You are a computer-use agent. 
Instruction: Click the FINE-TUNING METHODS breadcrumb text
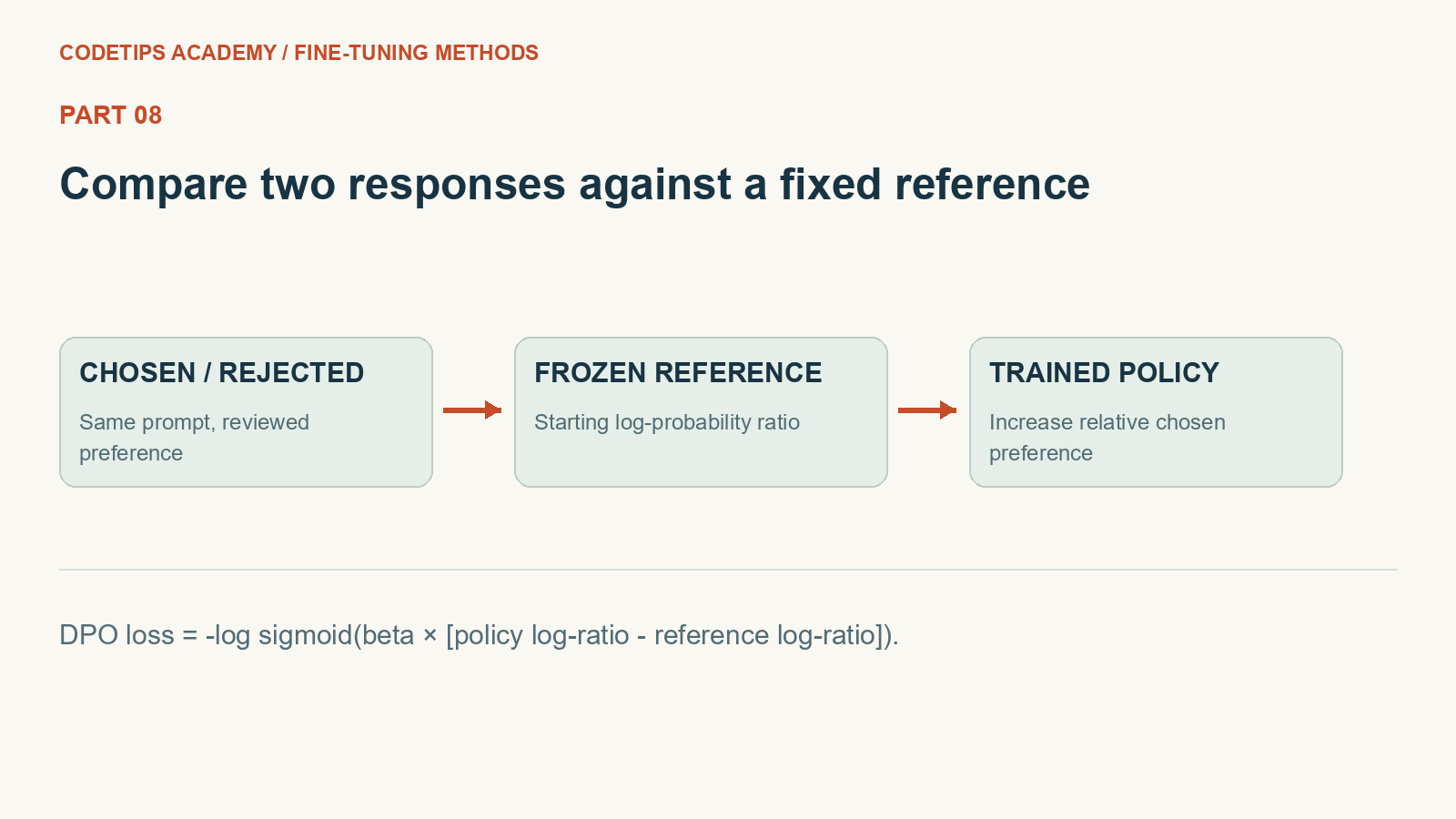pyautogui.click(x=416, y=53)
